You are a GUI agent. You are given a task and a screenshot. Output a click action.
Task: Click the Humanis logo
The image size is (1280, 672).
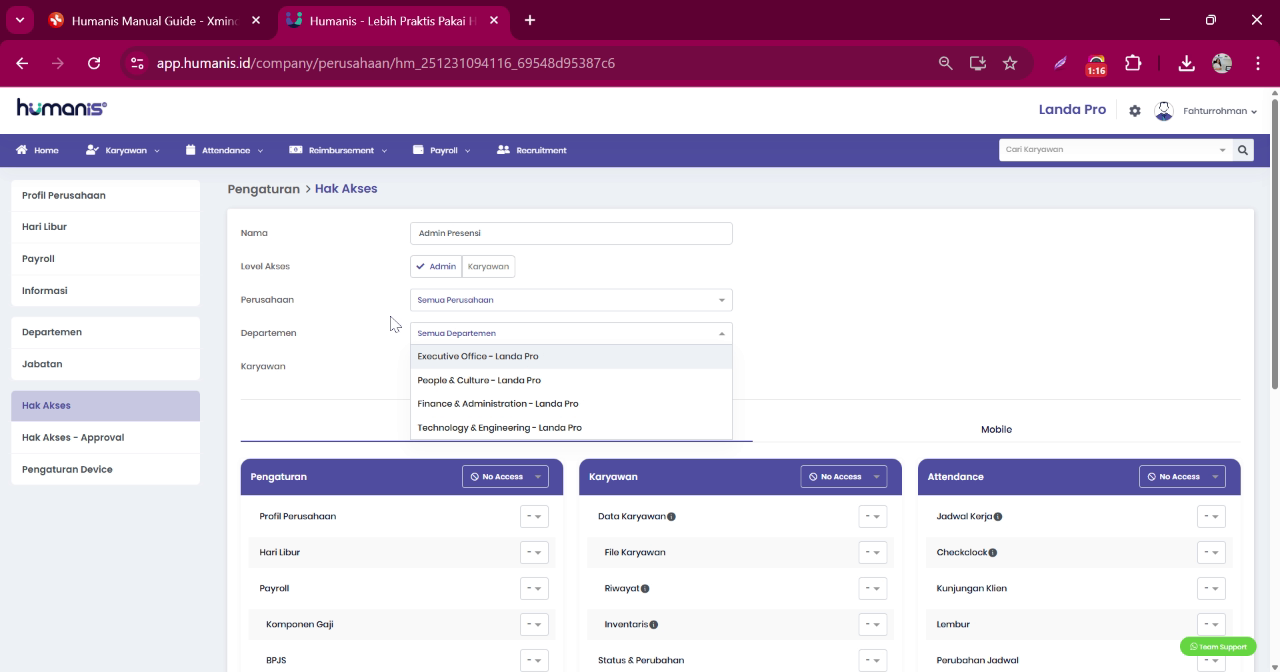click(x=62, y=108)
